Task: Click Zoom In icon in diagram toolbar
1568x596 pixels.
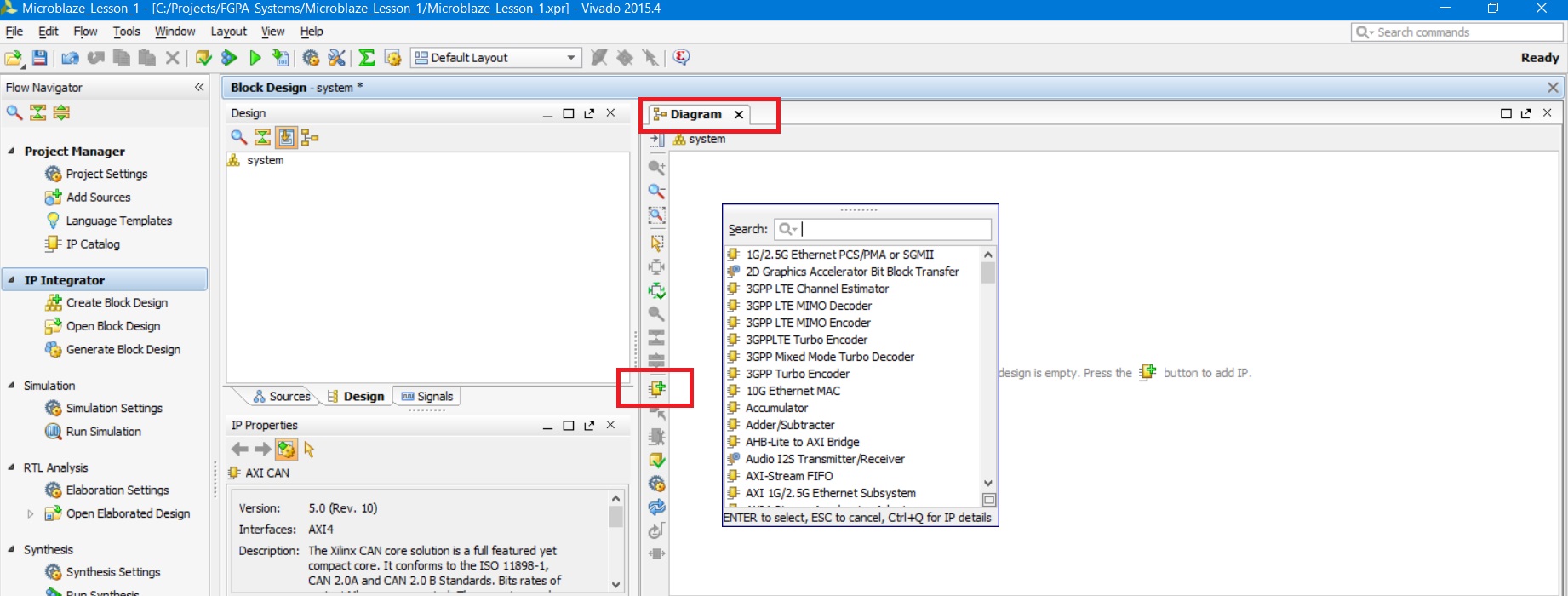Action: pyautogui.click(x=656, y=168)
